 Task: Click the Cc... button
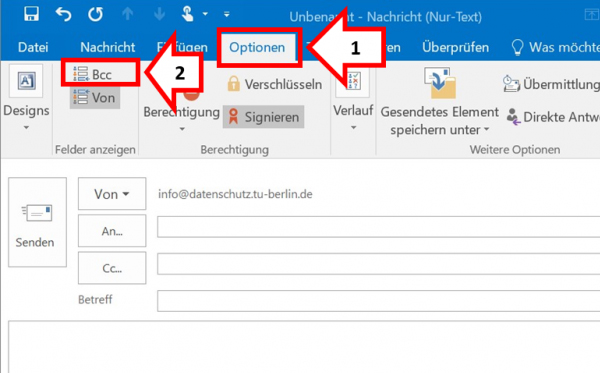tap(112, 268)
